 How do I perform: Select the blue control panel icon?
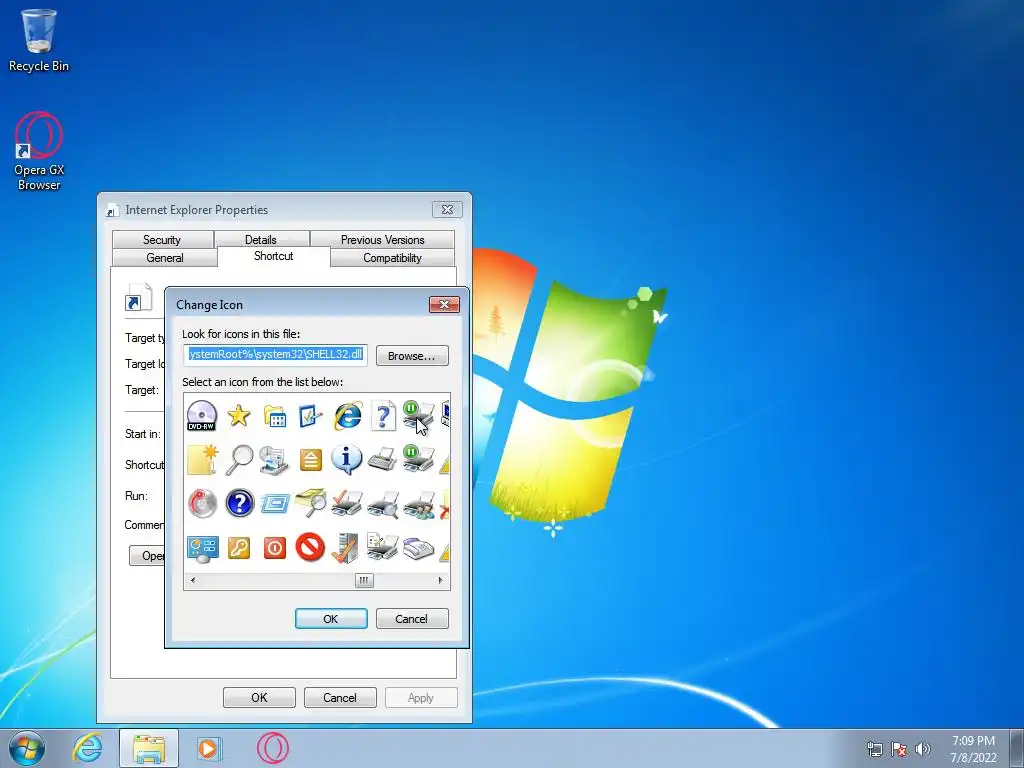[202, 548]
